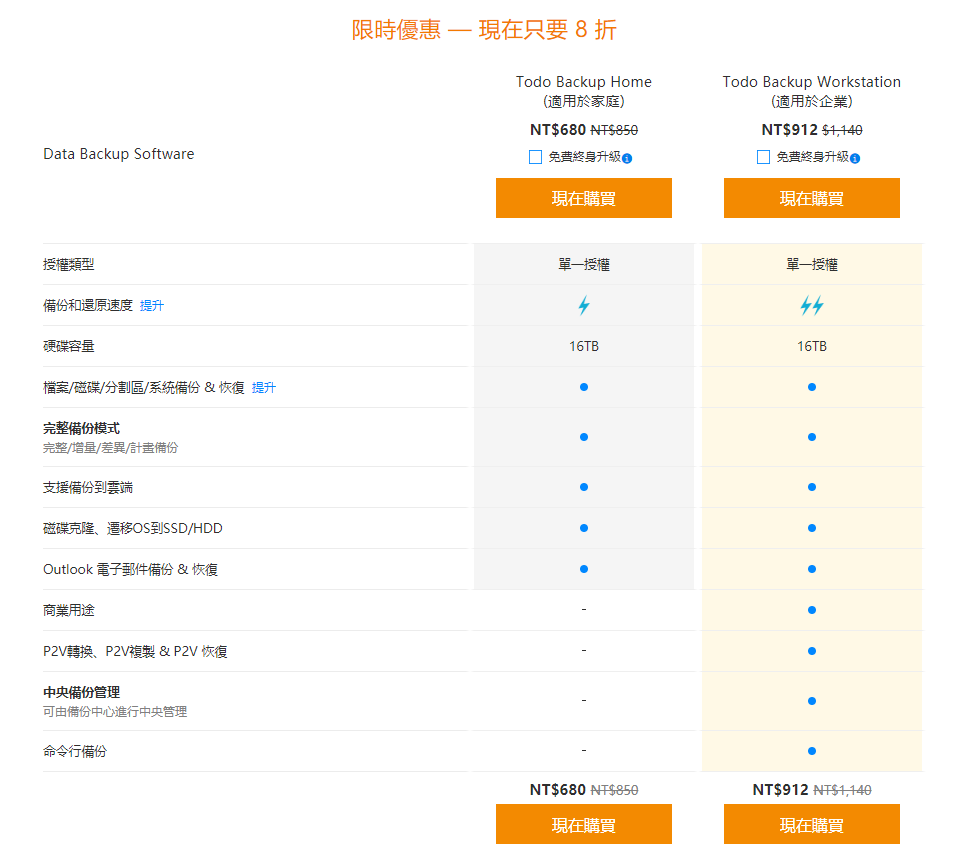Click the 磁碟克隆、遷移OS到SSD/HDD row label
Screen dimensions: 966x859
(133, 529)
